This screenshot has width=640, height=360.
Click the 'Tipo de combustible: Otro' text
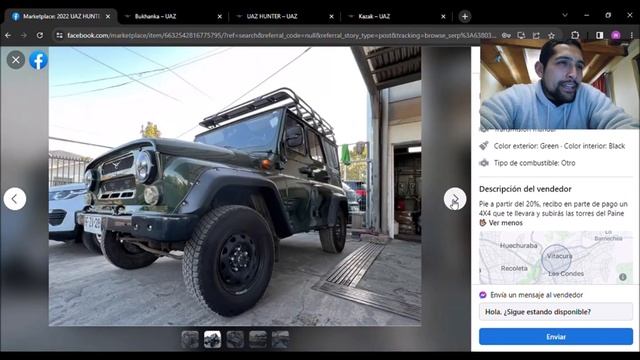click(534, 163)
